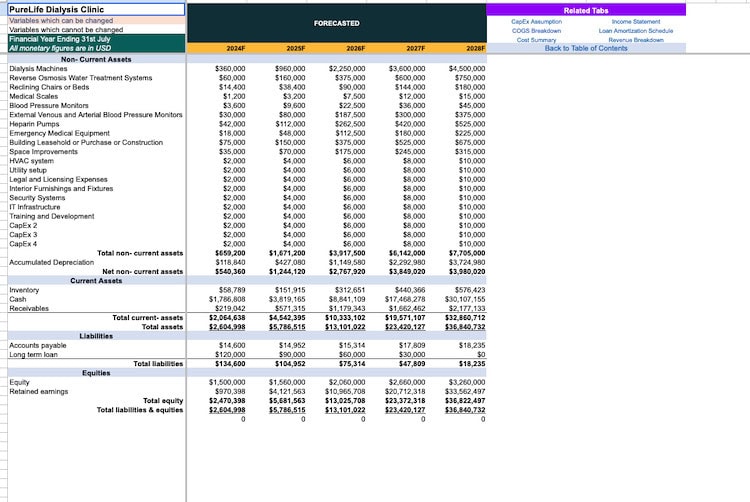Open the Loan Amortization Schedule link
750x502 pixels.
coord(636,31)
